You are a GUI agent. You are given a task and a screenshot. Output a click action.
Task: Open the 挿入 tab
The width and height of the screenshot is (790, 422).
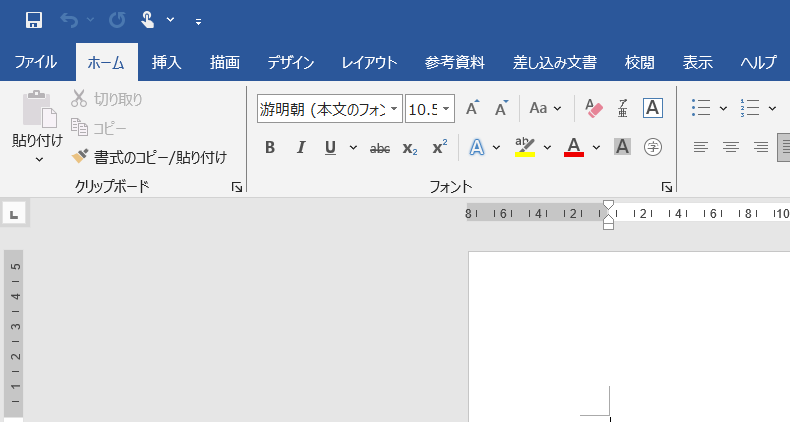coord(167,62)
